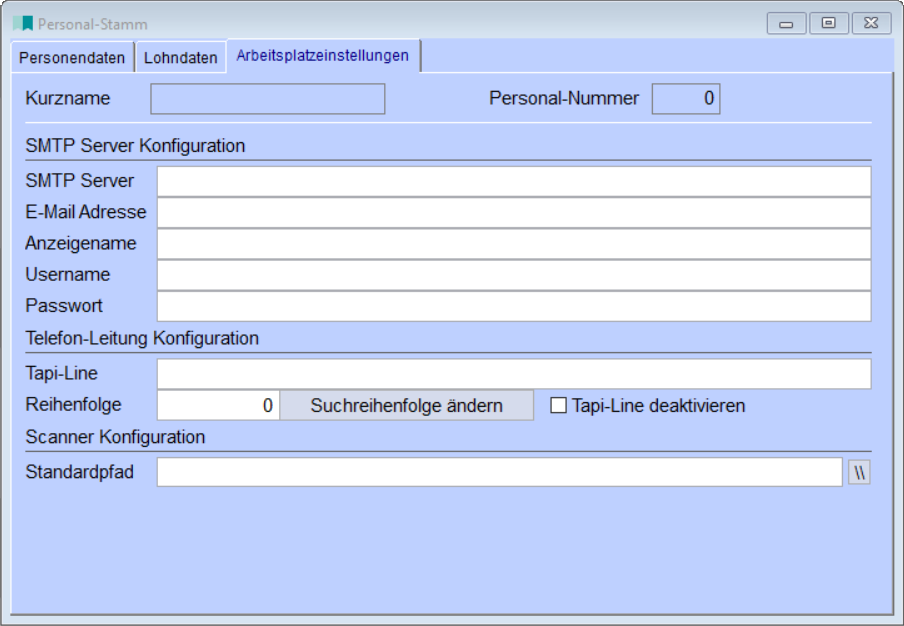
Task: Select the Arbeitsplatzeinstellungen tab
Action: point(322,56)
